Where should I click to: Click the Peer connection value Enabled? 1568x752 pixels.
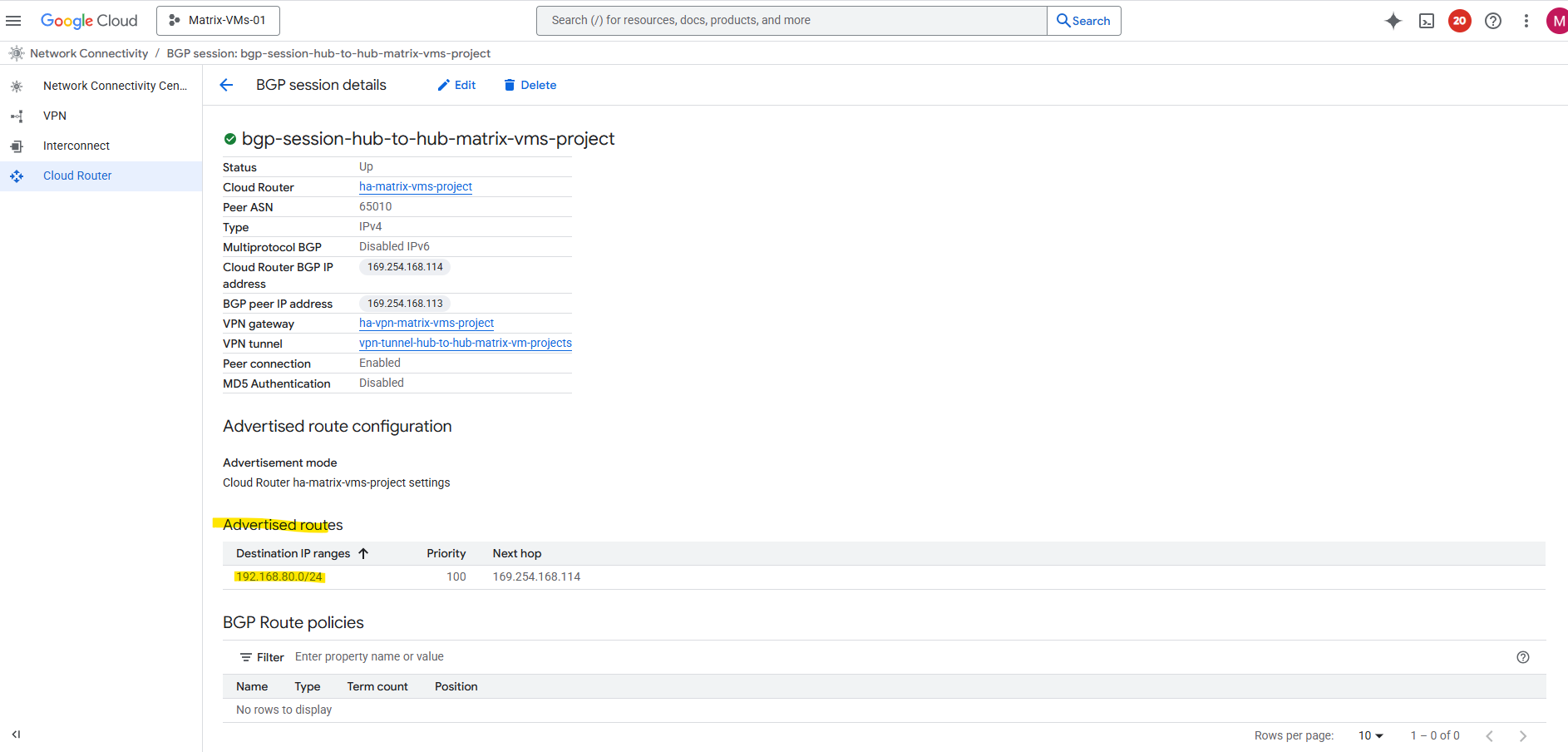(x=380, y=363)
